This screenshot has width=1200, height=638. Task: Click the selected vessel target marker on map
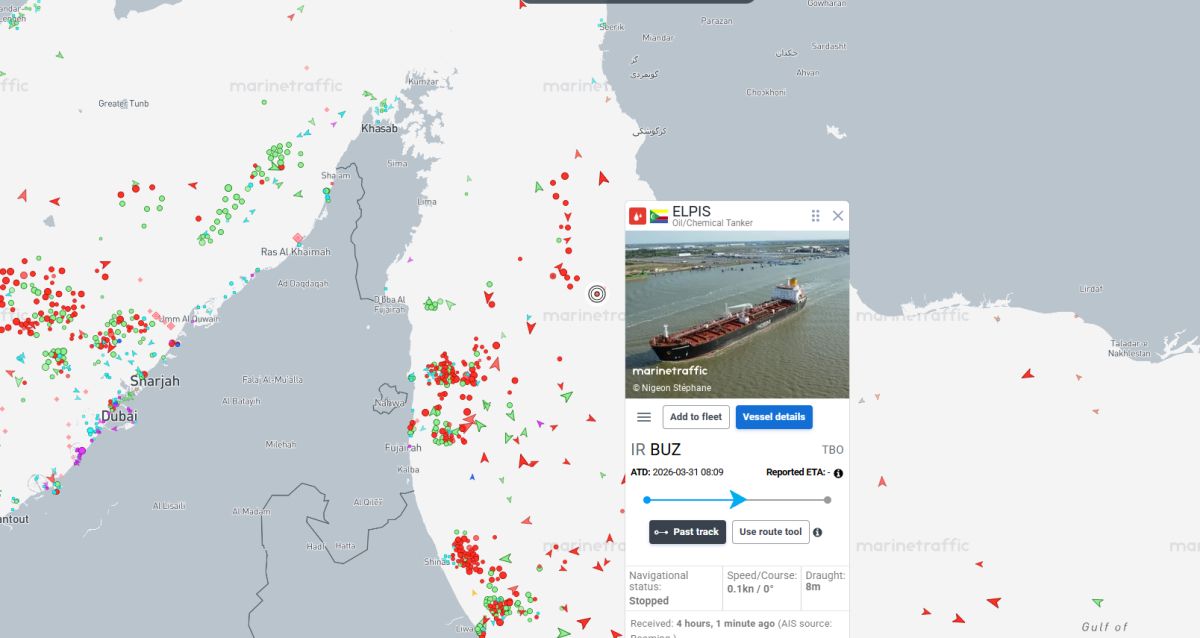pyautogui.click(x=597, y=293)
